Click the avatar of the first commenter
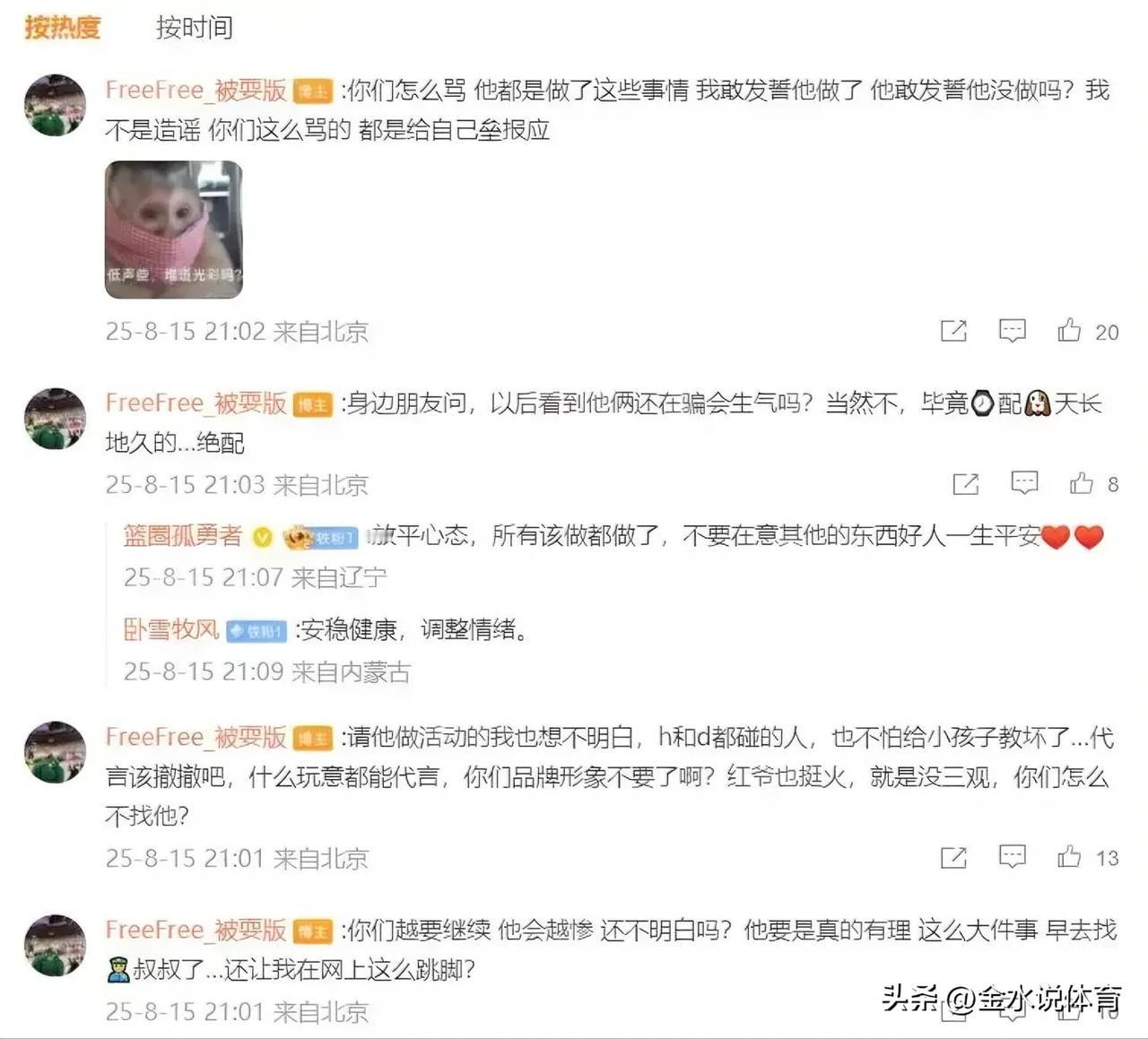The image size is (1148, 1039). coord(56,105)
